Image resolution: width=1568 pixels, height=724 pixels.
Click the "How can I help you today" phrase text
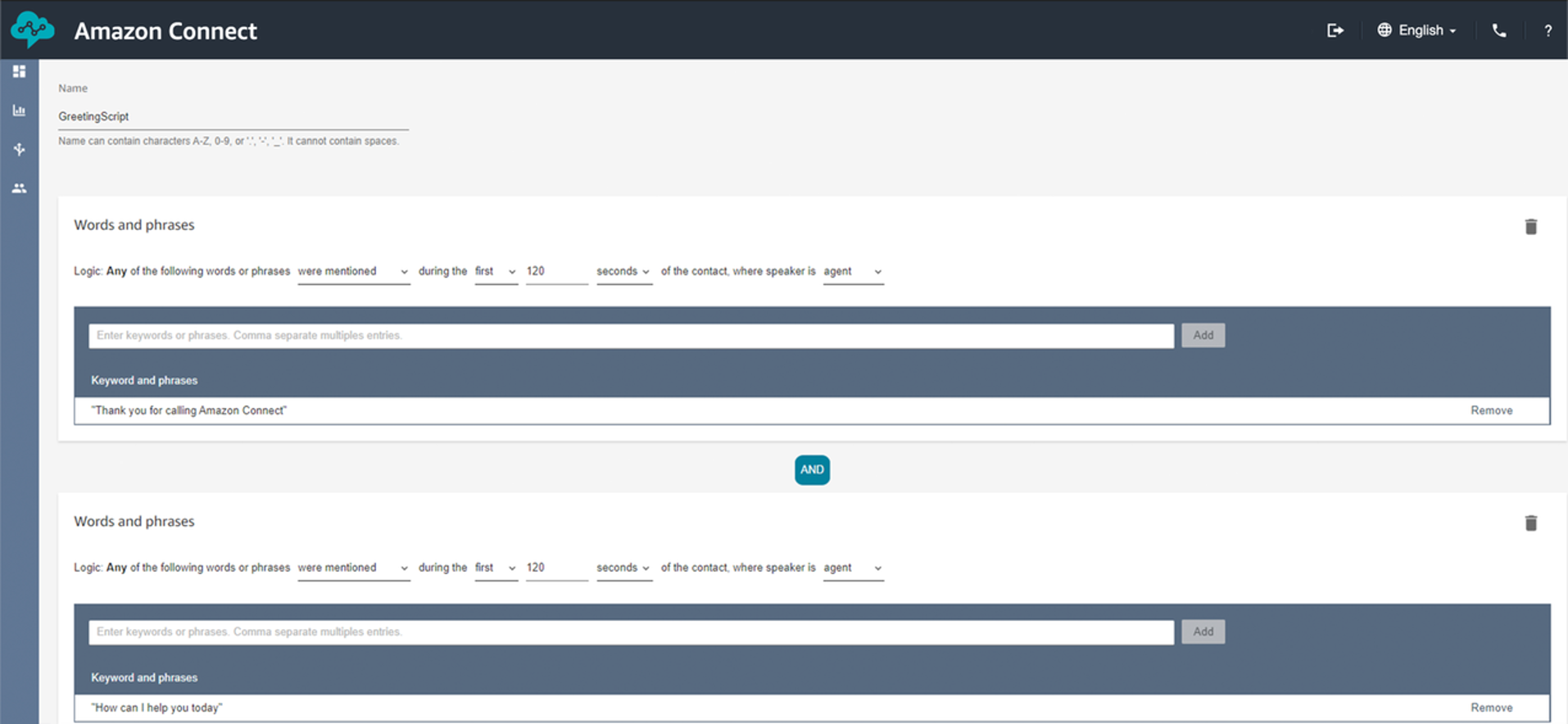(156, 708)
